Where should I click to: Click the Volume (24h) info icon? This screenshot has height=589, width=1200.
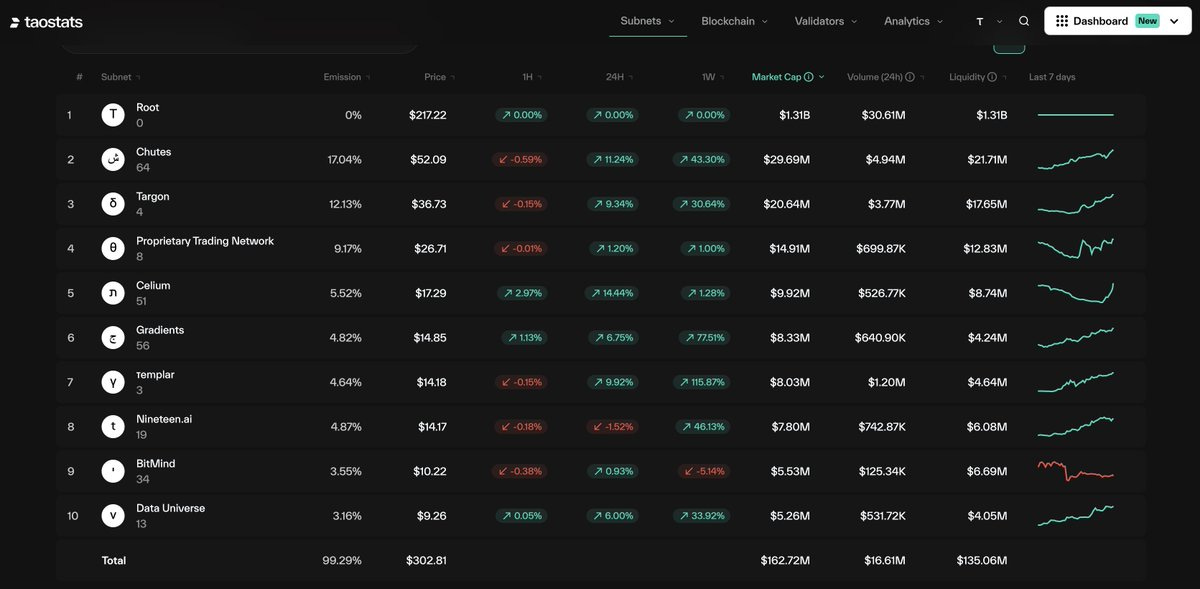(x=912, y=77)
